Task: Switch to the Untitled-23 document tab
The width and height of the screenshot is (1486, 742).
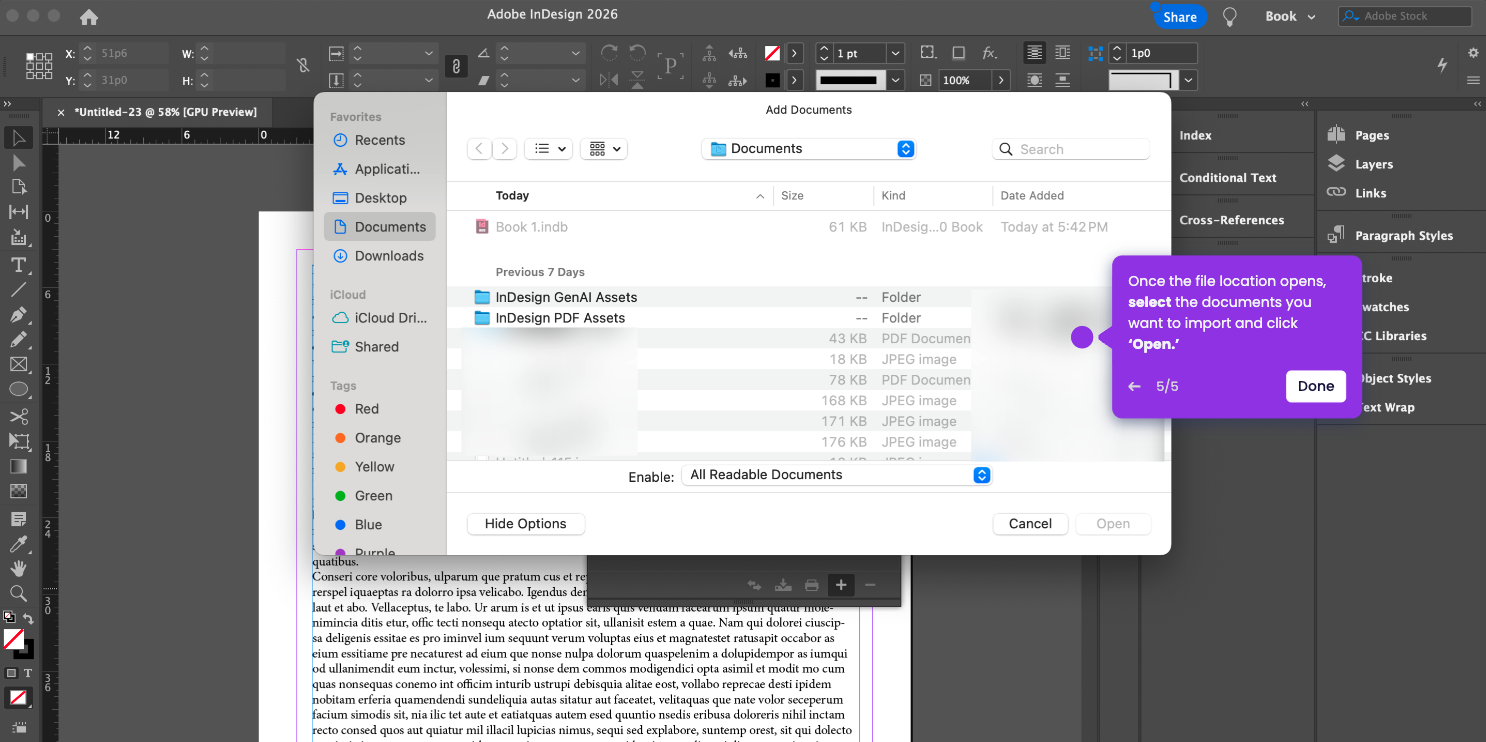Action: 165,112
